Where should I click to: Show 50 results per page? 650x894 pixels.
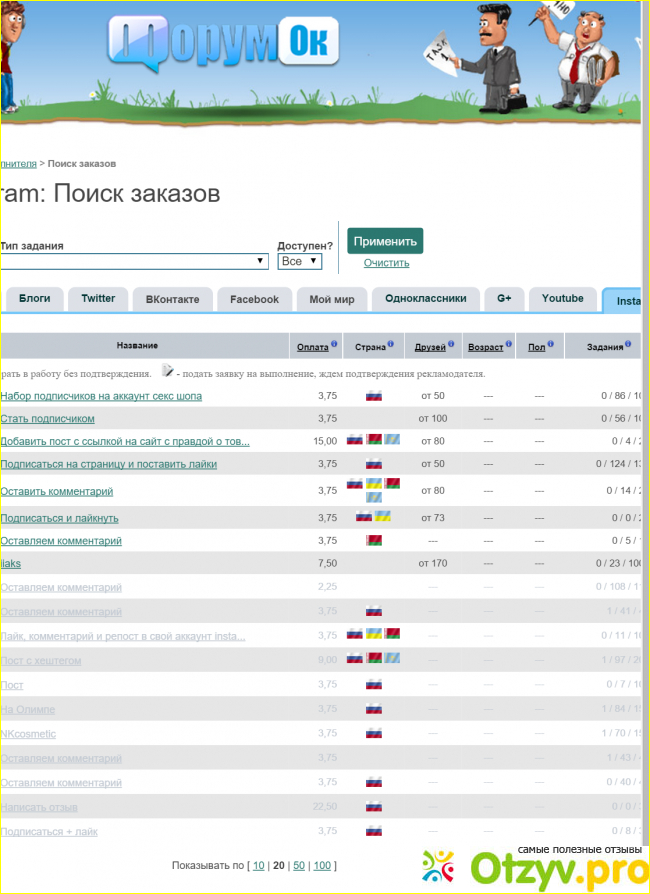pyautogui.click(x=298, y=865)
